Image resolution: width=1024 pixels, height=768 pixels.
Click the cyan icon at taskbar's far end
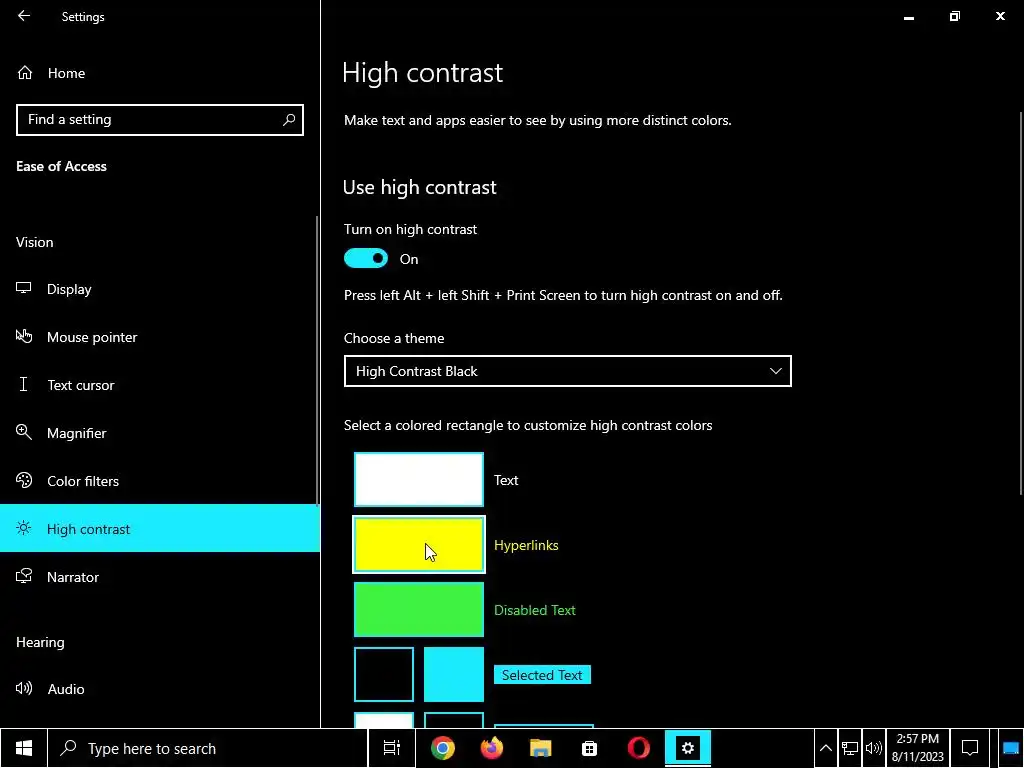[1011, 748]
